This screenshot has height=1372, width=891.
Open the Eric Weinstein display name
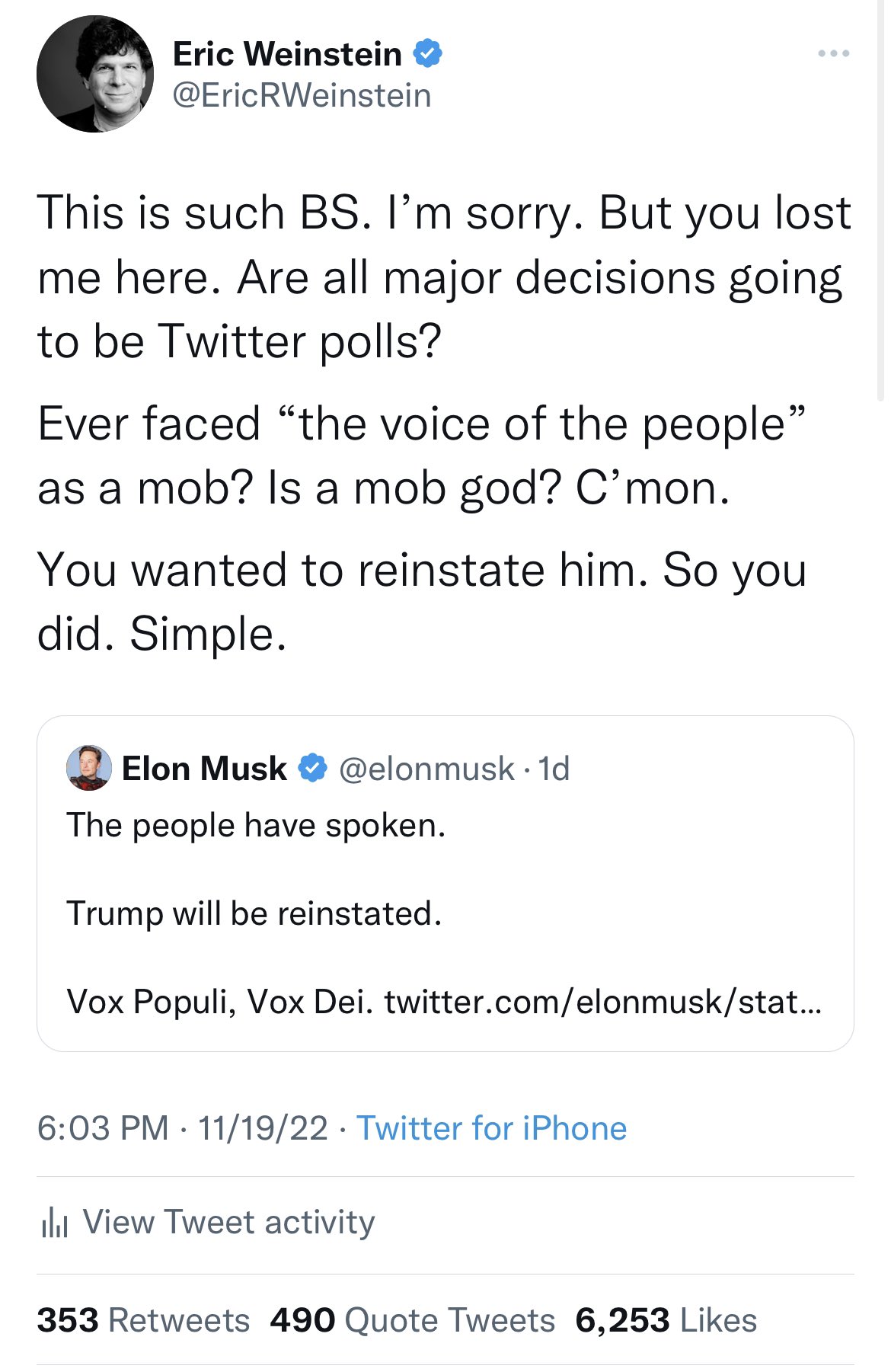click(287, 54)
